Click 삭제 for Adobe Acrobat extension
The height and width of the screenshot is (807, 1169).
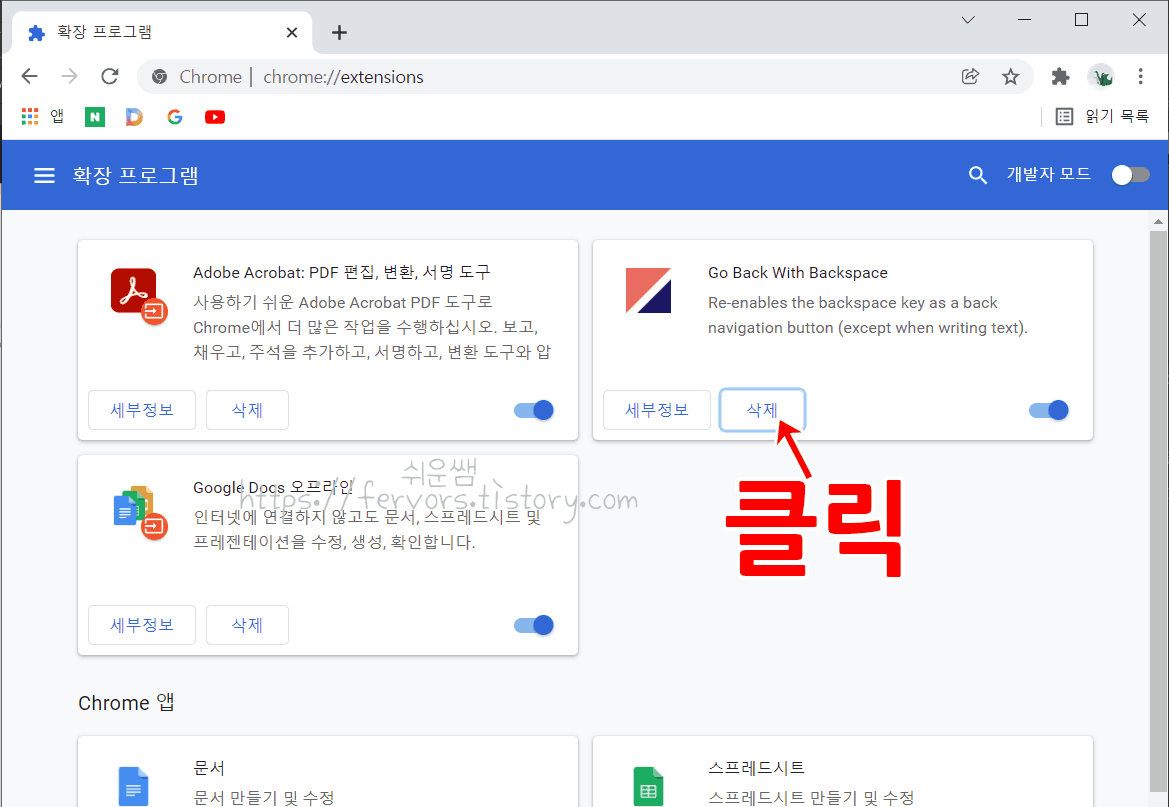pyautogui.click(x=247, y=410)
